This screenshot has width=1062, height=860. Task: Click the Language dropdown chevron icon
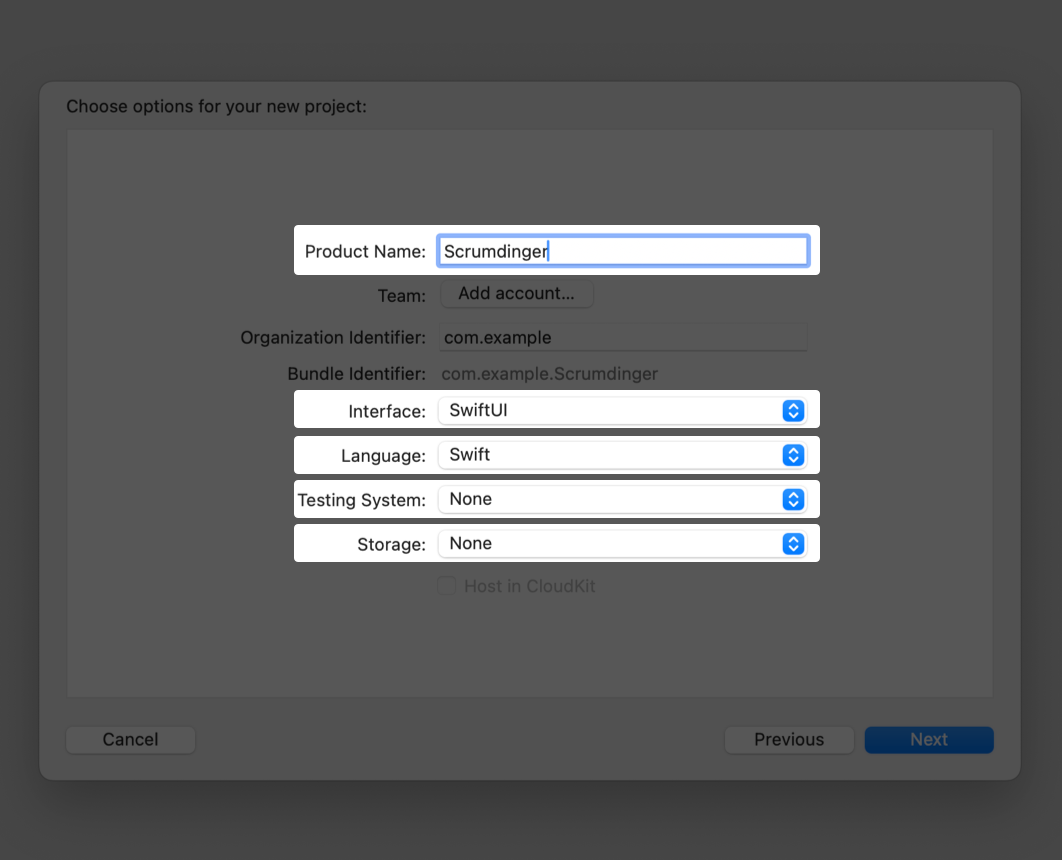click(x=793, y=455)
